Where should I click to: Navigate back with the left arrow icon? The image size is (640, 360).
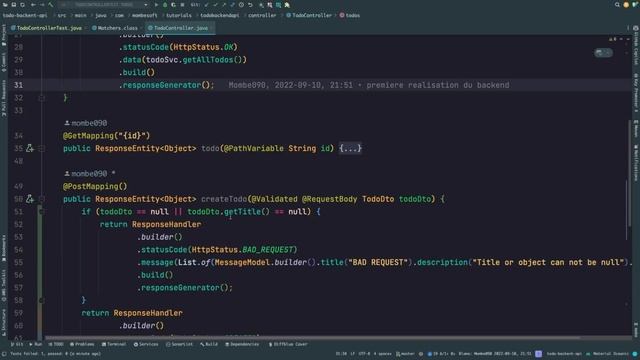[33, 4]
